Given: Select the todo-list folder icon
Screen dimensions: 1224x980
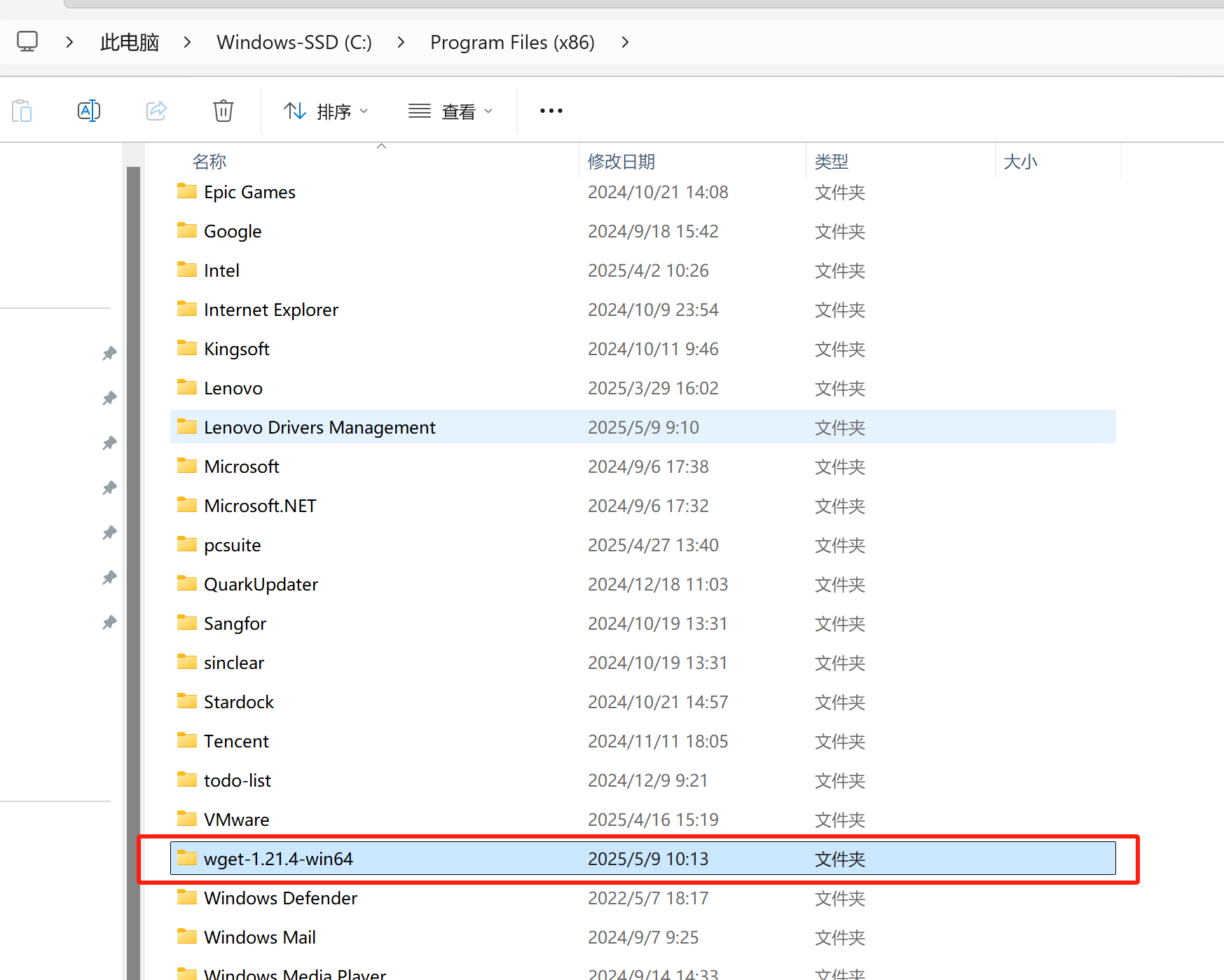Looking at the screenshot, I should (187, 780).
